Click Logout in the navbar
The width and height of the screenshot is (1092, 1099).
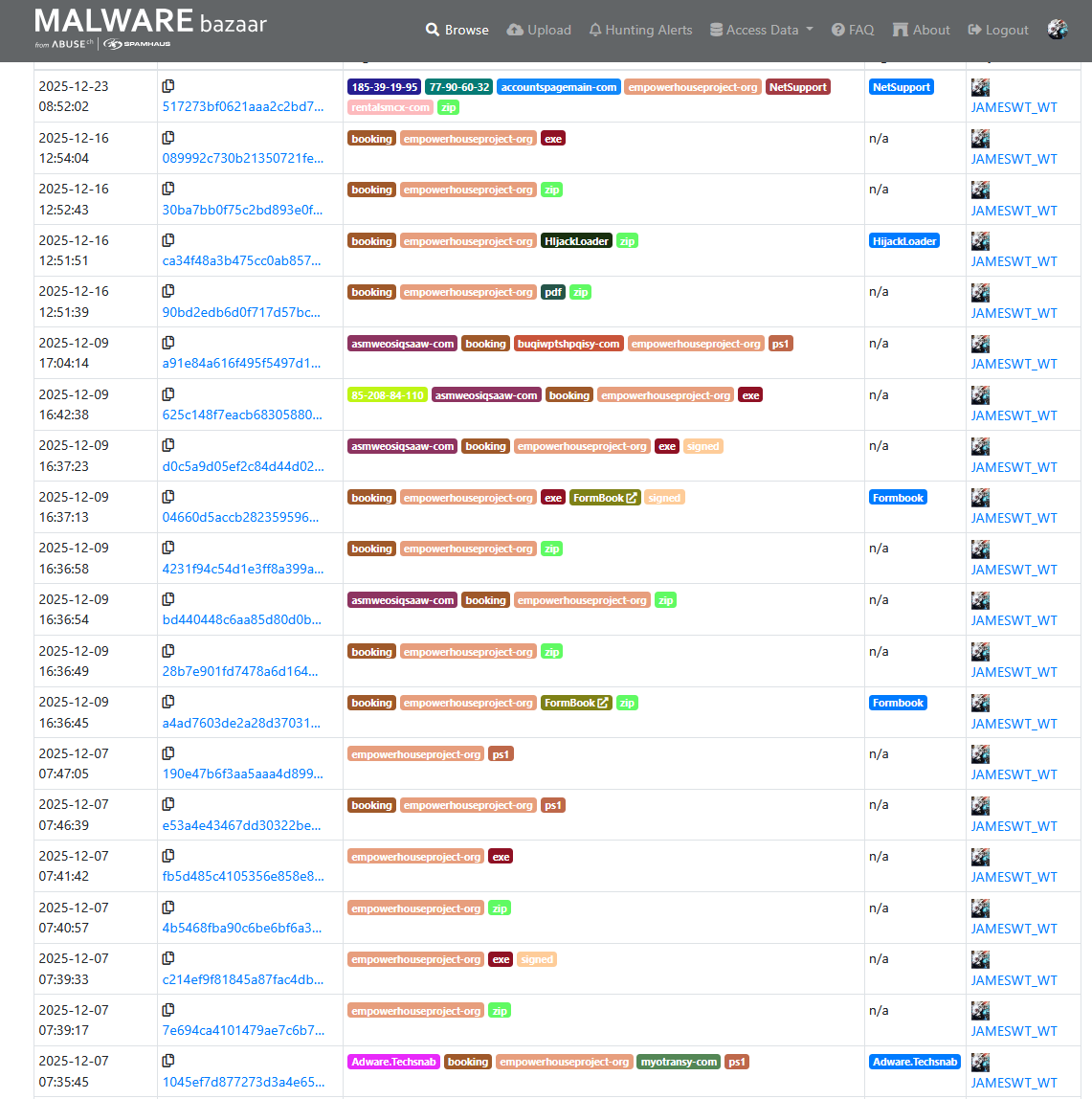click(x=998, y=30)
